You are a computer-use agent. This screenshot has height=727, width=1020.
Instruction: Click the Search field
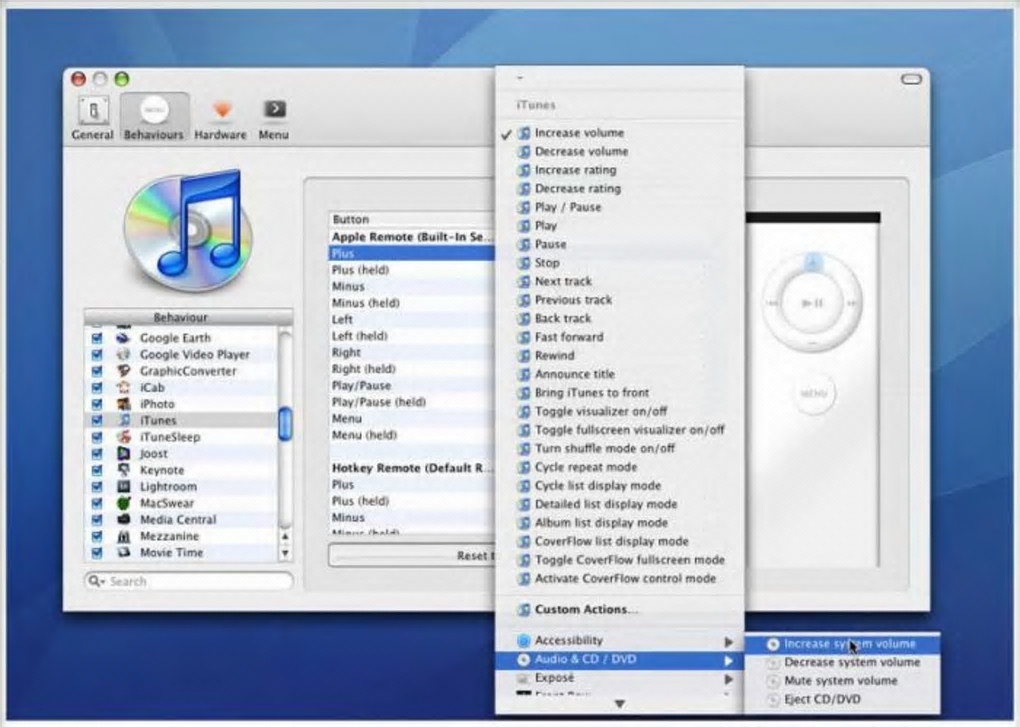pos(189,581)
